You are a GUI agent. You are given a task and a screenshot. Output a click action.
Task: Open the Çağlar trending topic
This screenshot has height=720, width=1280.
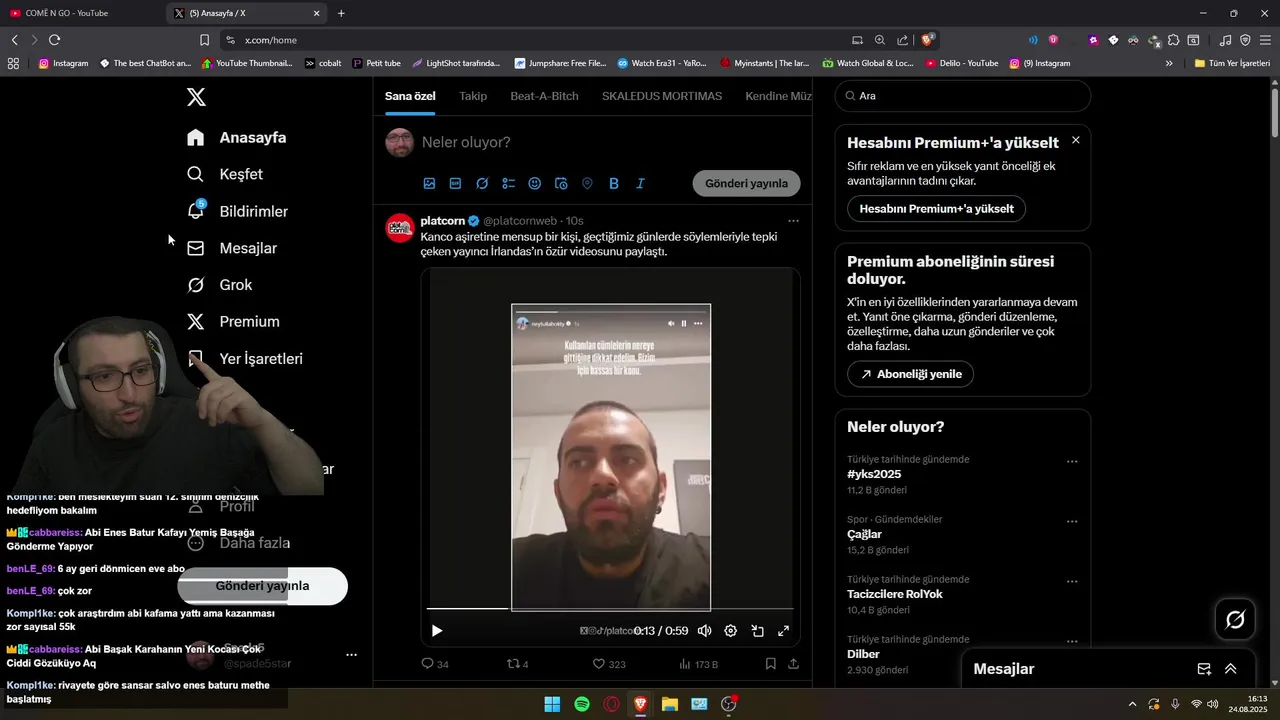pyautogui.click(x=864, y=535)
